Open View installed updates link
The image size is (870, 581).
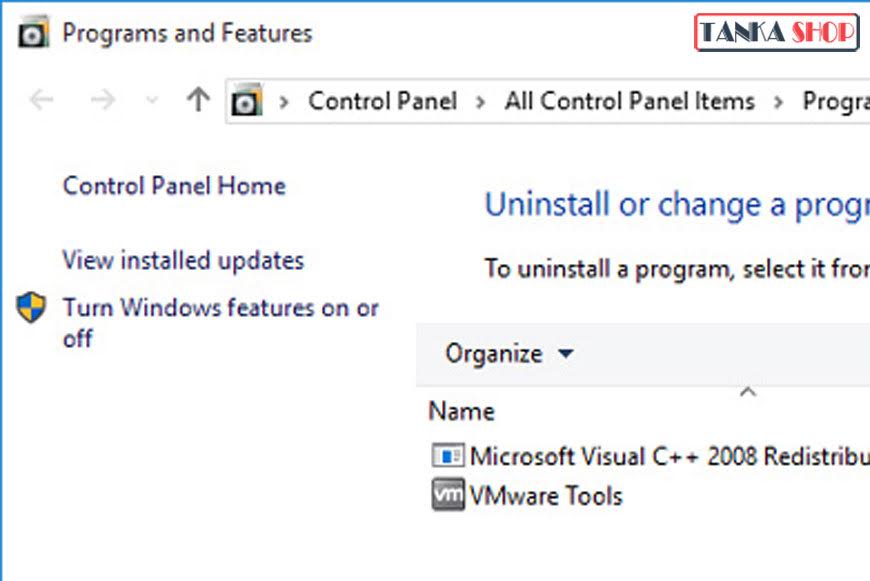[183, 261]
